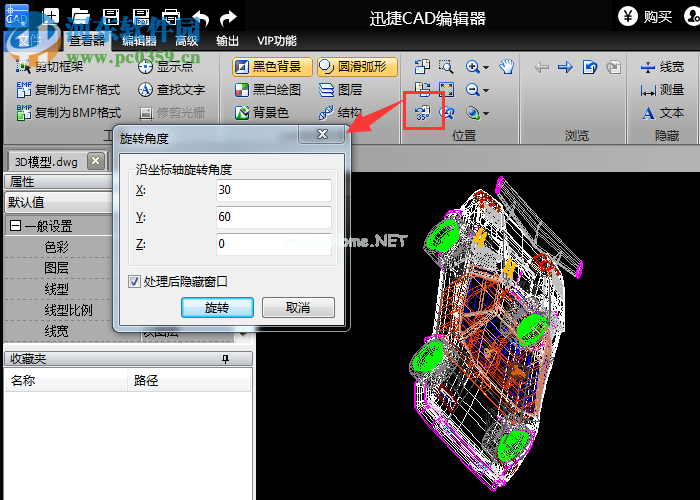Activate the pan hand tool

pyautogui.click(x=507, y=67)
